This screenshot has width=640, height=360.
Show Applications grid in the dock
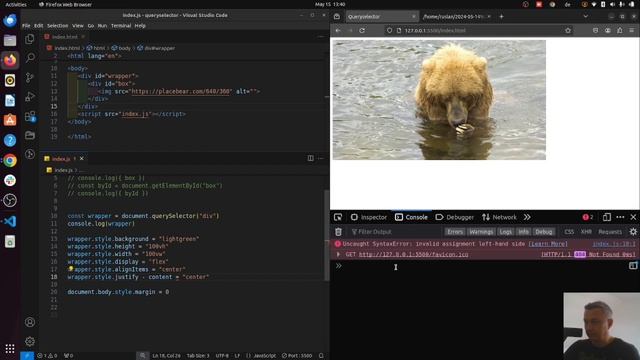click(x=10, y=348)
